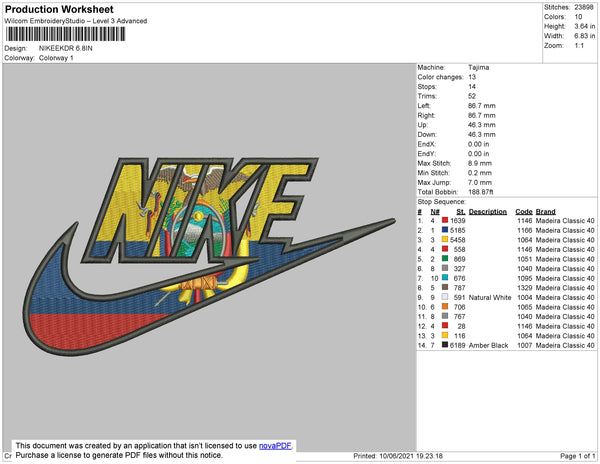
Task: Click thread code '1095' in stop 7
Action: pos(525,278)
